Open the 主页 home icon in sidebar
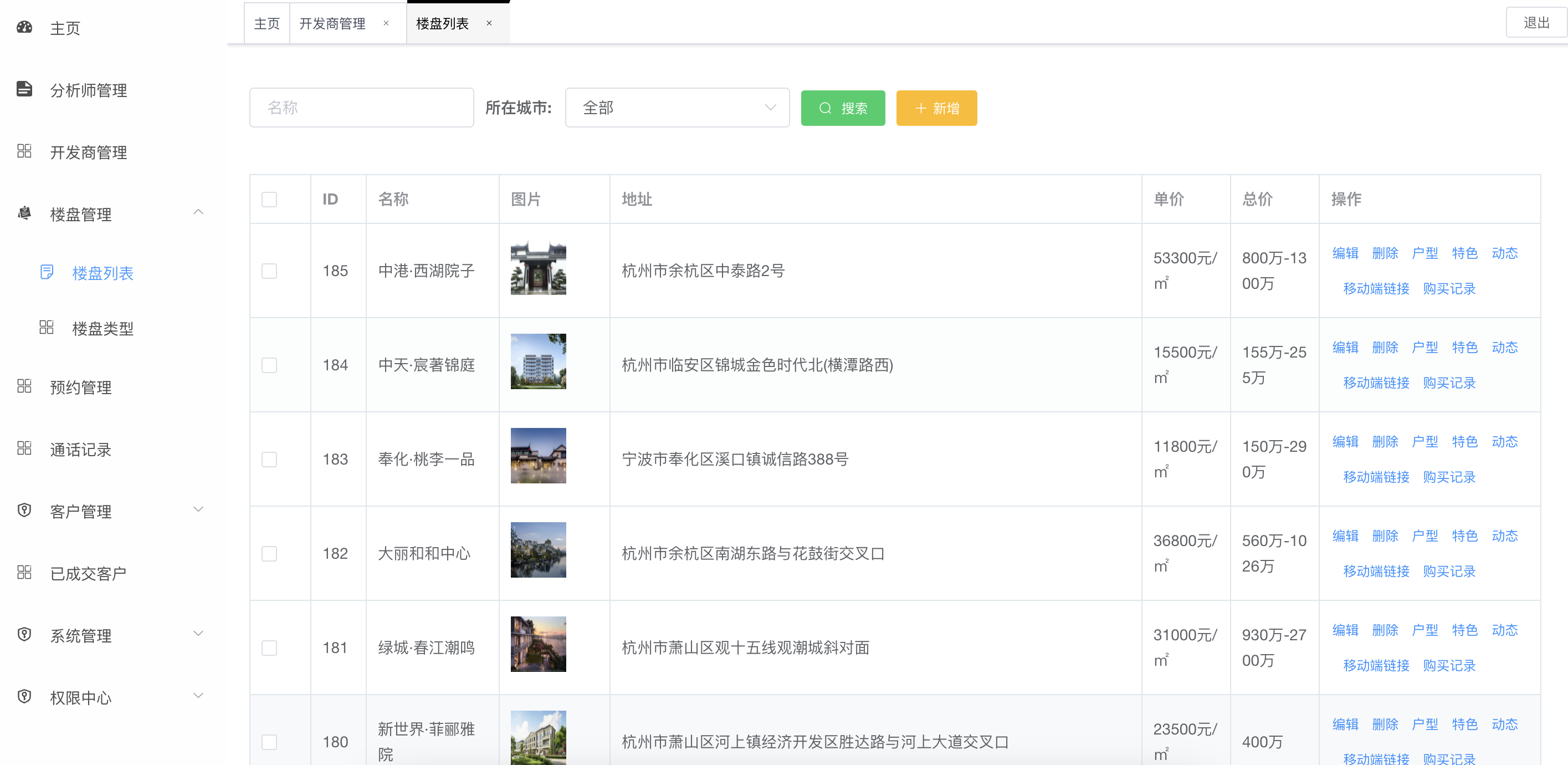The height and width of the screenshot is (765, 1568). pos(24,27)
